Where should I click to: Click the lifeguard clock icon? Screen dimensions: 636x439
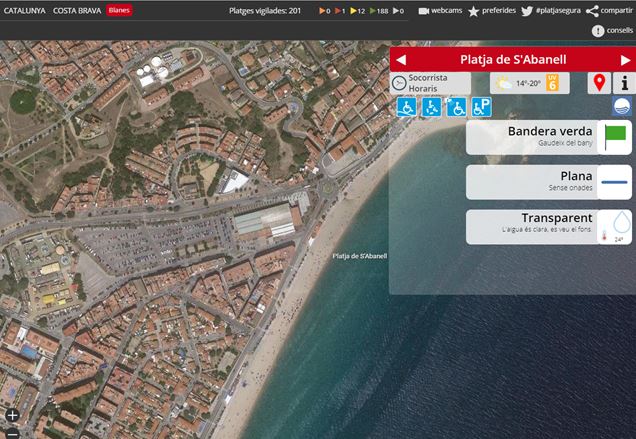click(399, 83)
